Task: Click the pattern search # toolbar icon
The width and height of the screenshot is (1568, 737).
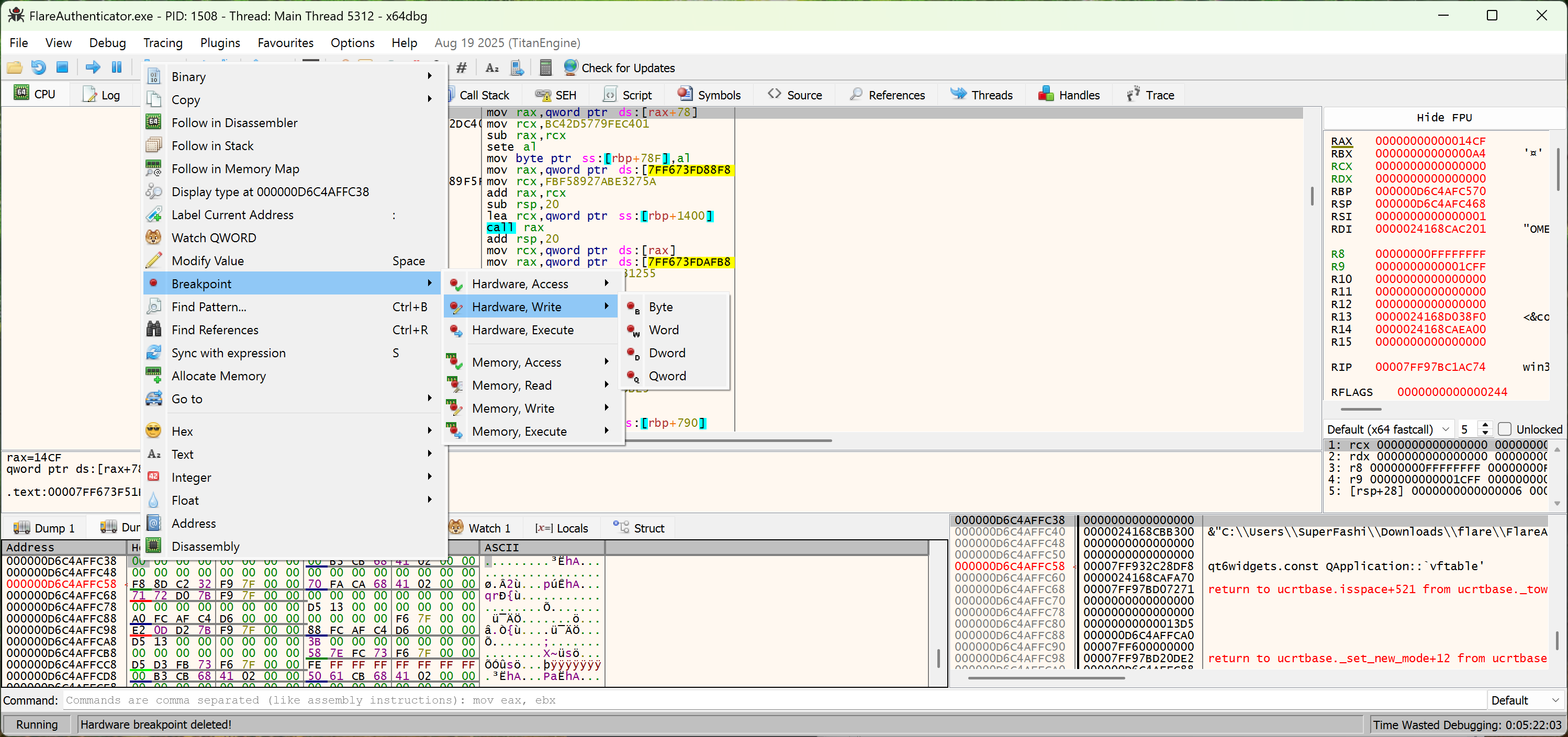Action: (461, 67)
